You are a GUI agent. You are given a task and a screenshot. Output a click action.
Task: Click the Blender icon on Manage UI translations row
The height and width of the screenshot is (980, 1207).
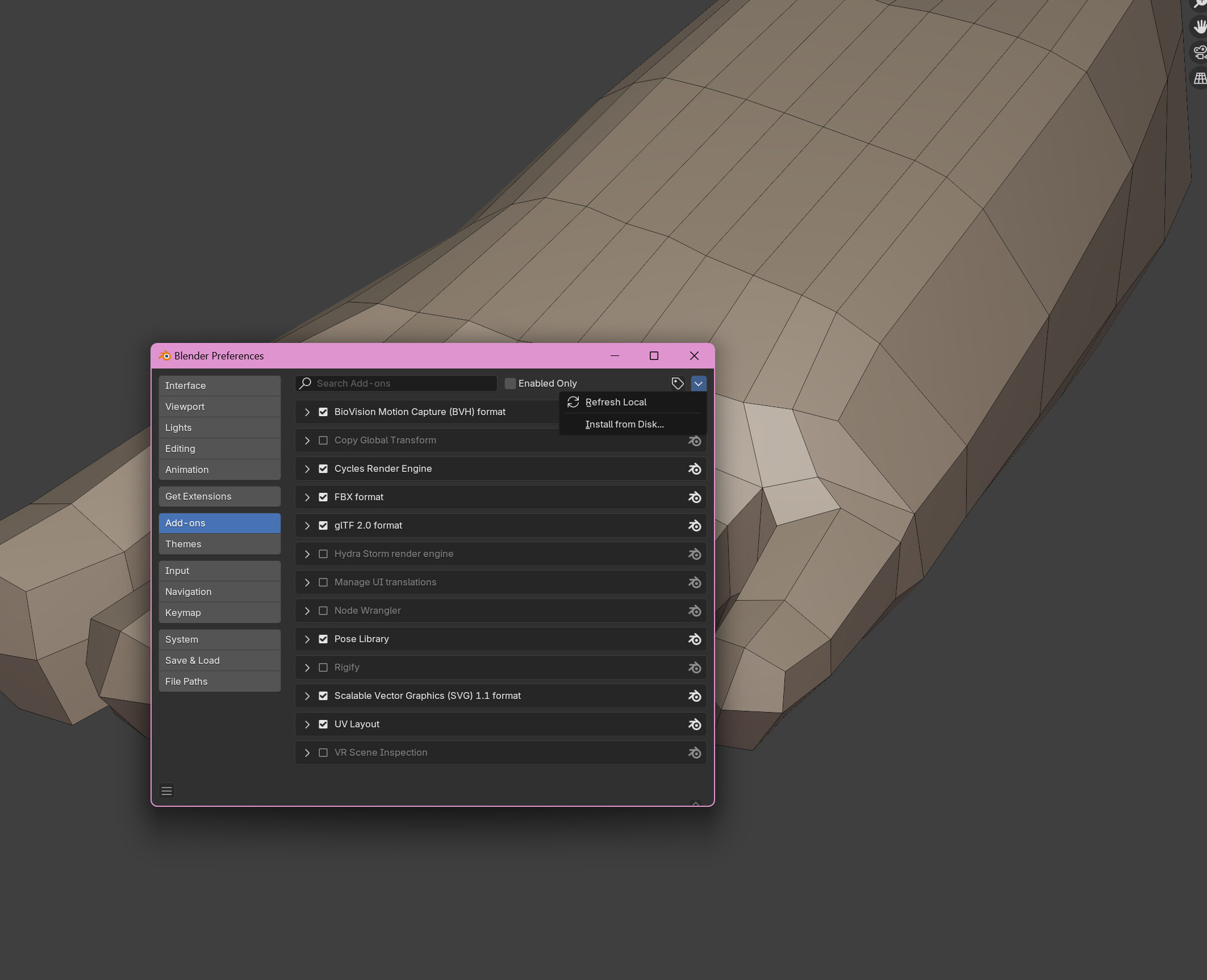click(x=695, y=583)
